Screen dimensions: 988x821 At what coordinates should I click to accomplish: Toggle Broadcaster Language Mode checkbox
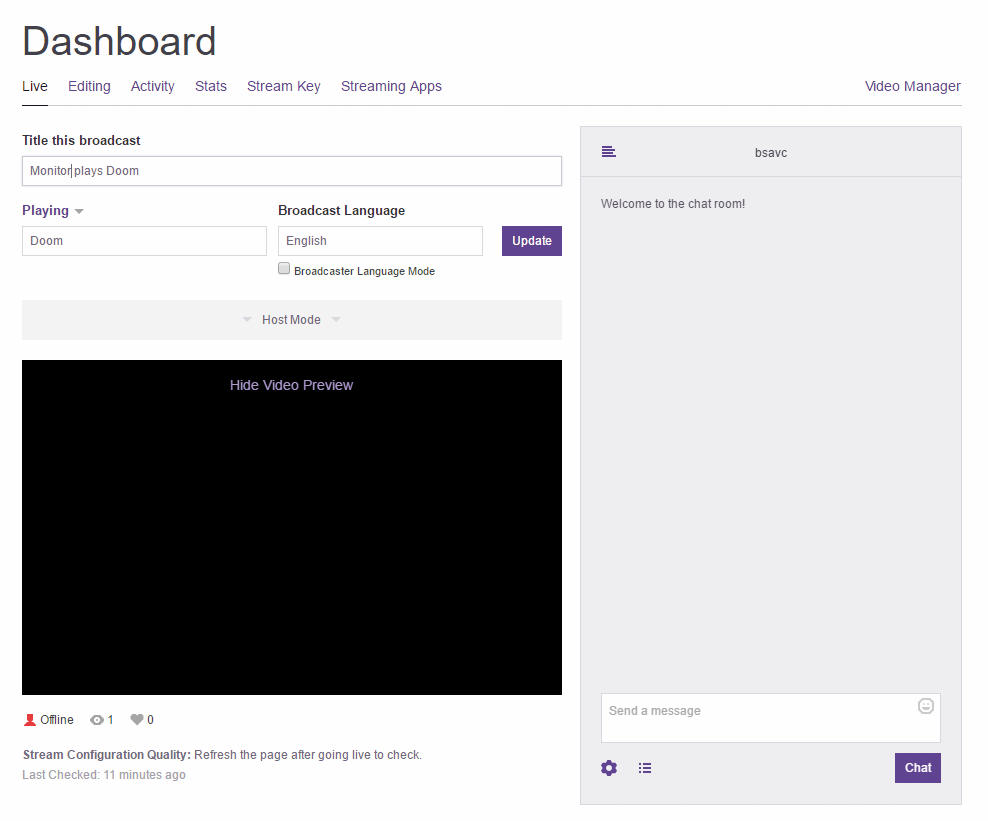coord(284,268)
